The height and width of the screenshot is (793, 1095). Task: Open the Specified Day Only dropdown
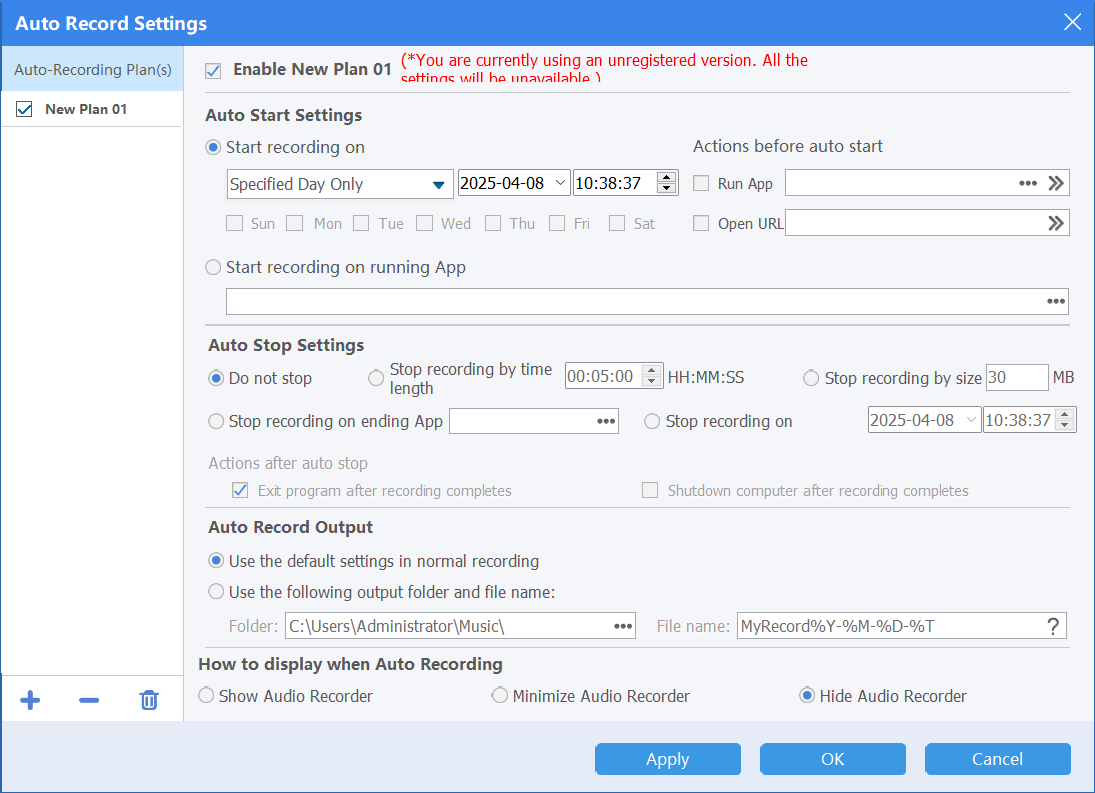(x=340, y=184)
